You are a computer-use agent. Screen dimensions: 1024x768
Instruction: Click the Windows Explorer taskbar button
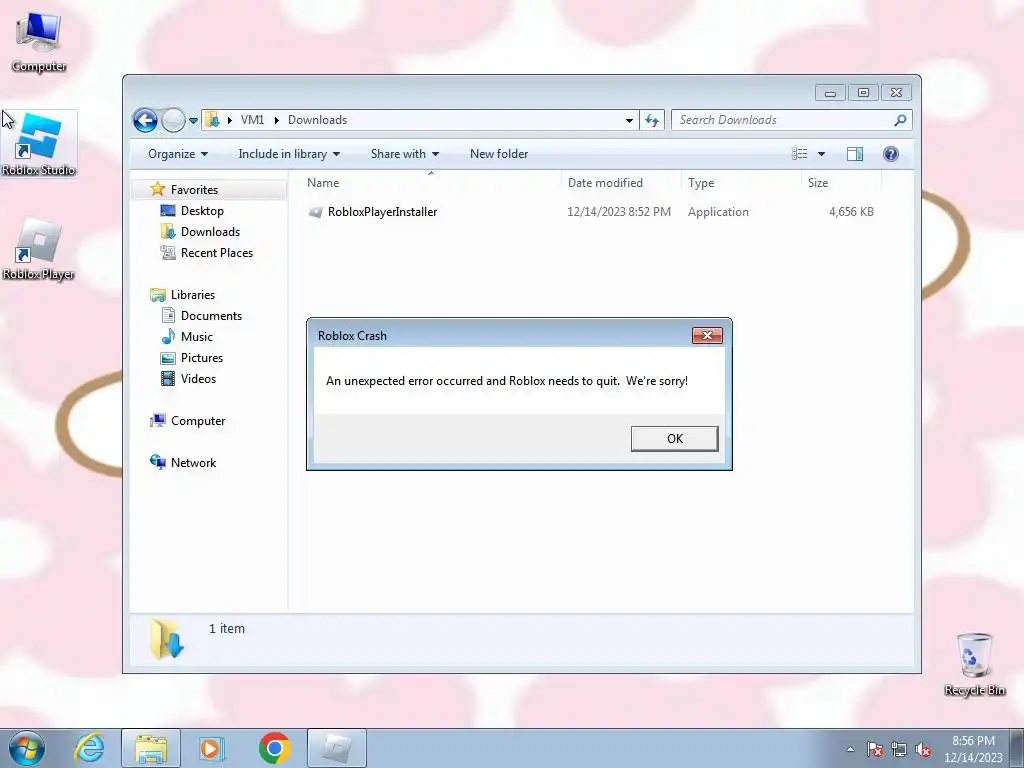tap(151, 748)
